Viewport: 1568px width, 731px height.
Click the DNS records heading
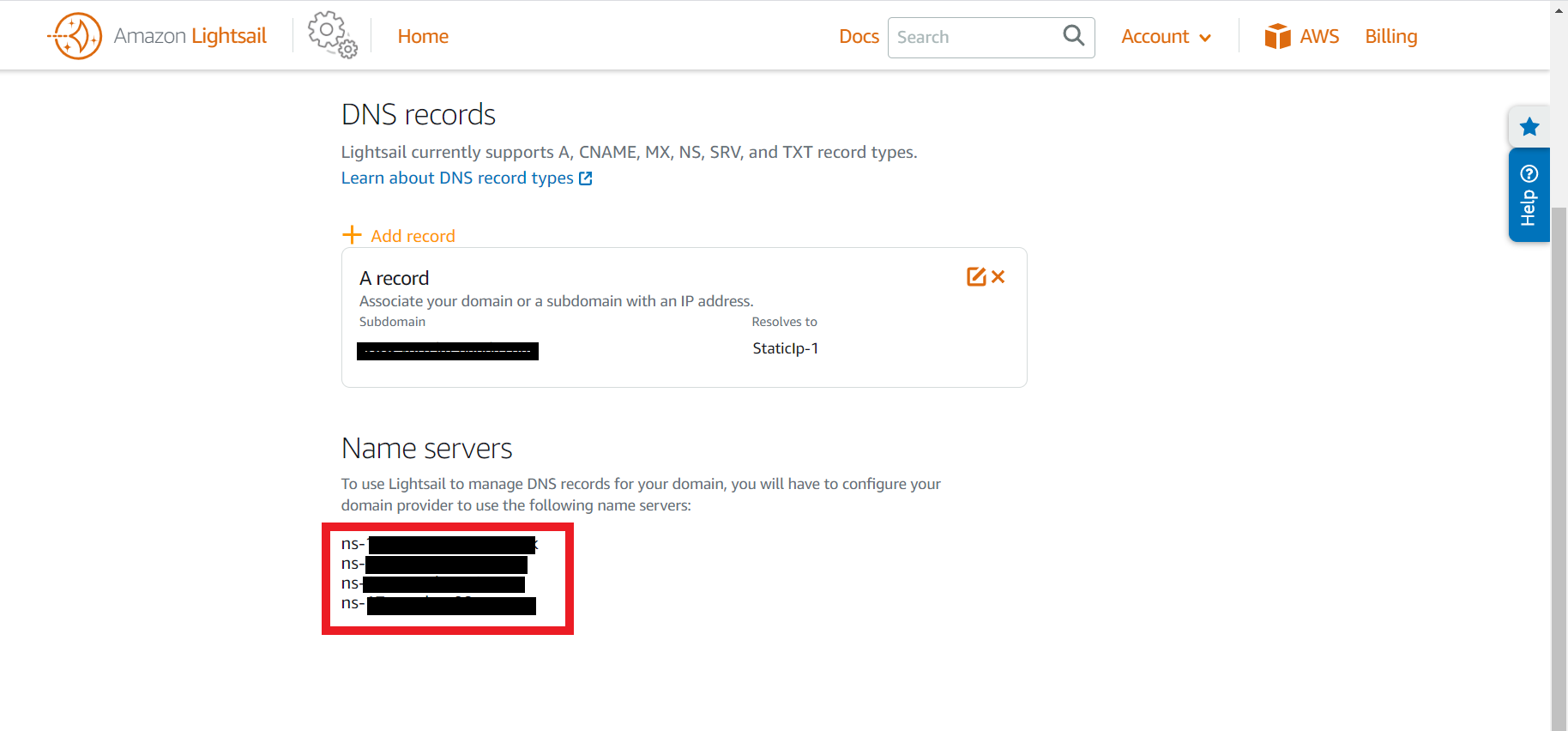[x=419, y=114]
